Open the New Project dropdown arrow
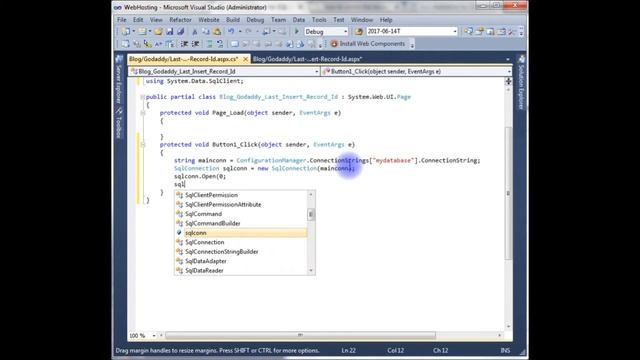640x360 pixels. point(133,31)
